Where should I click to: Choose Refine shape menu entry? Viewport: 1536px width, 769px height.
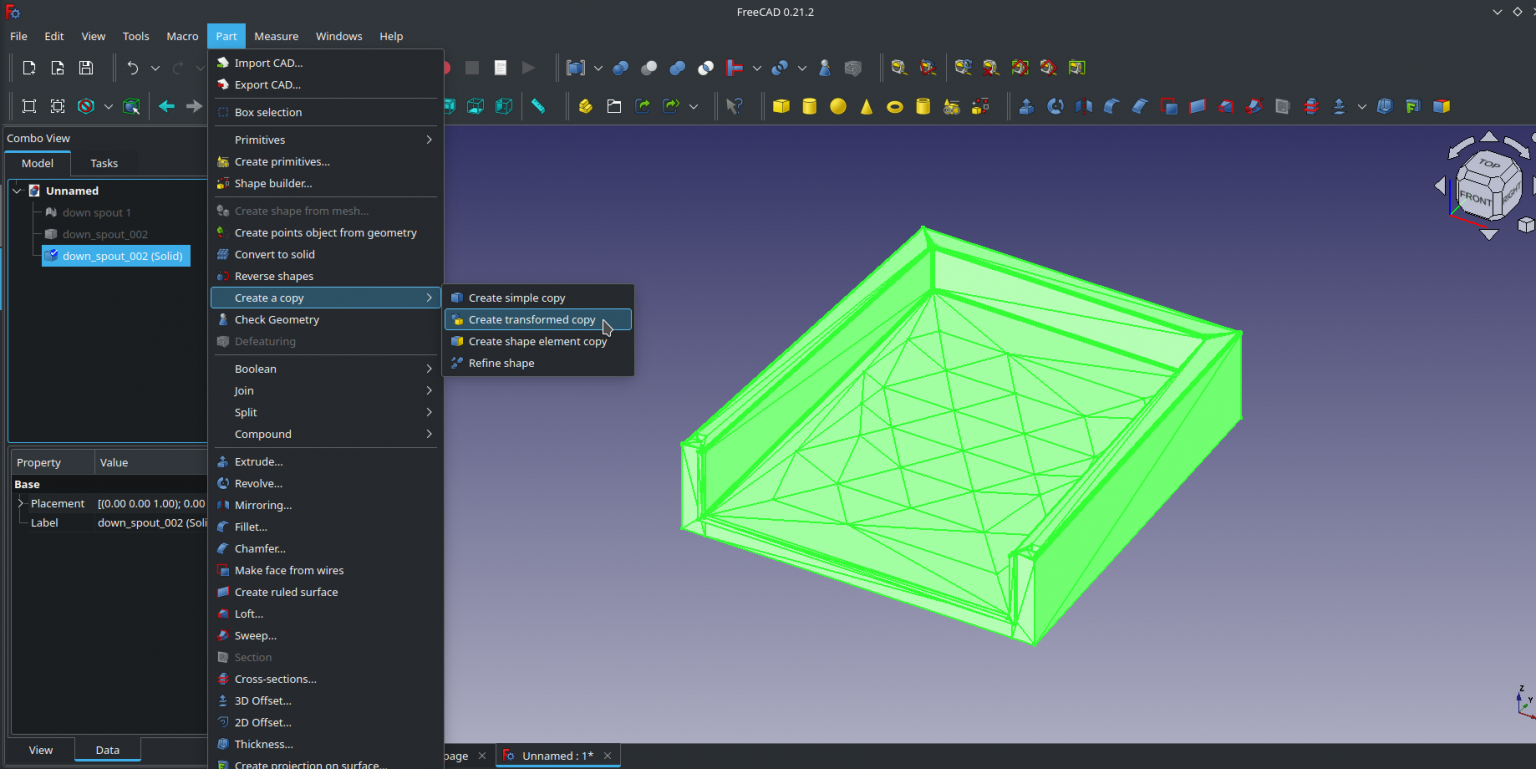(x=538, y=363)
